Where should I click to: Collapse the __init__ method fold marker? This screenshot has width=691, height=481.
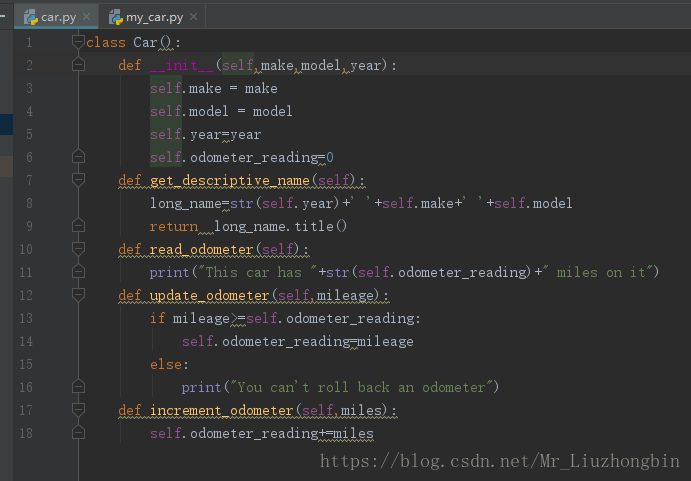(x=78, y=65)
